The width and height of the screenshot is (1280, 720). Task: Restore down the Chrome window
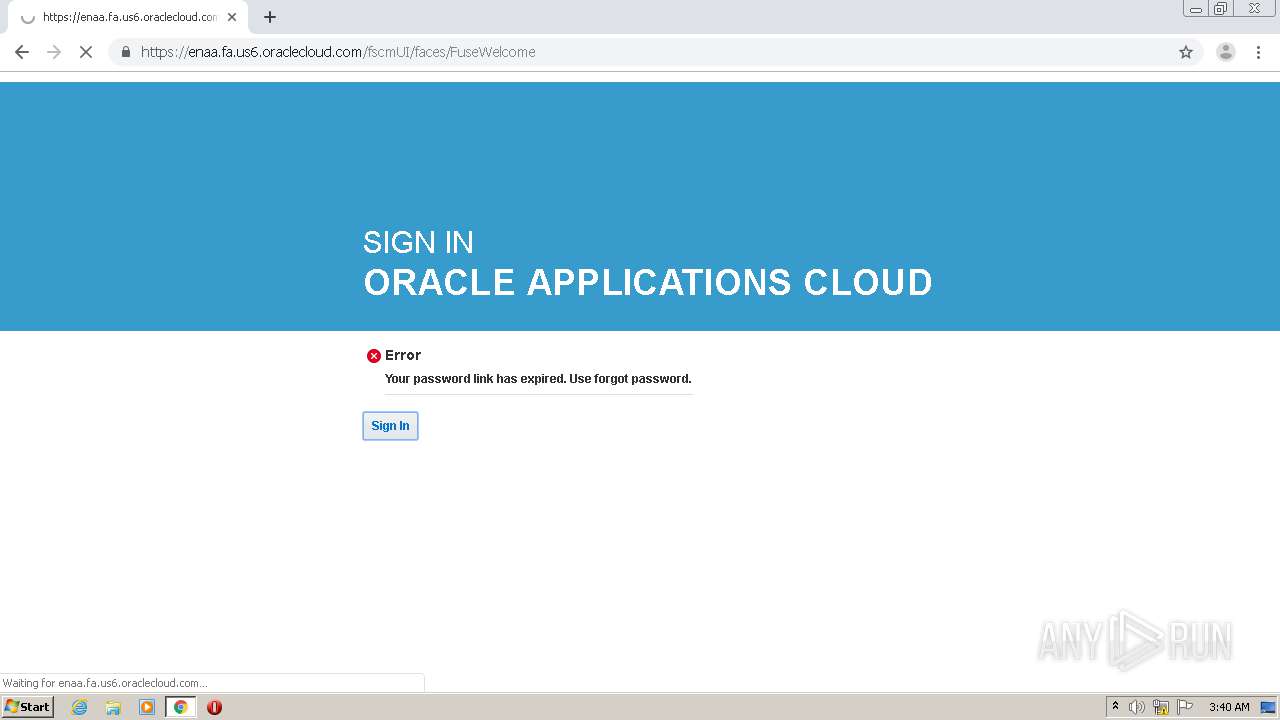point(1221,9)
